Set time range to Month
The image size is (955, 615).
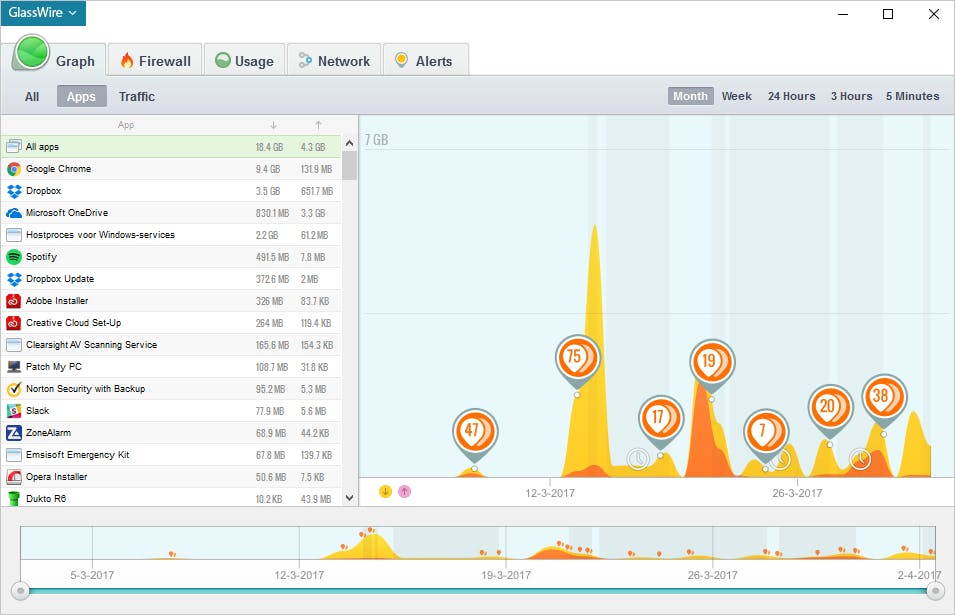click(x=690, y=96)
